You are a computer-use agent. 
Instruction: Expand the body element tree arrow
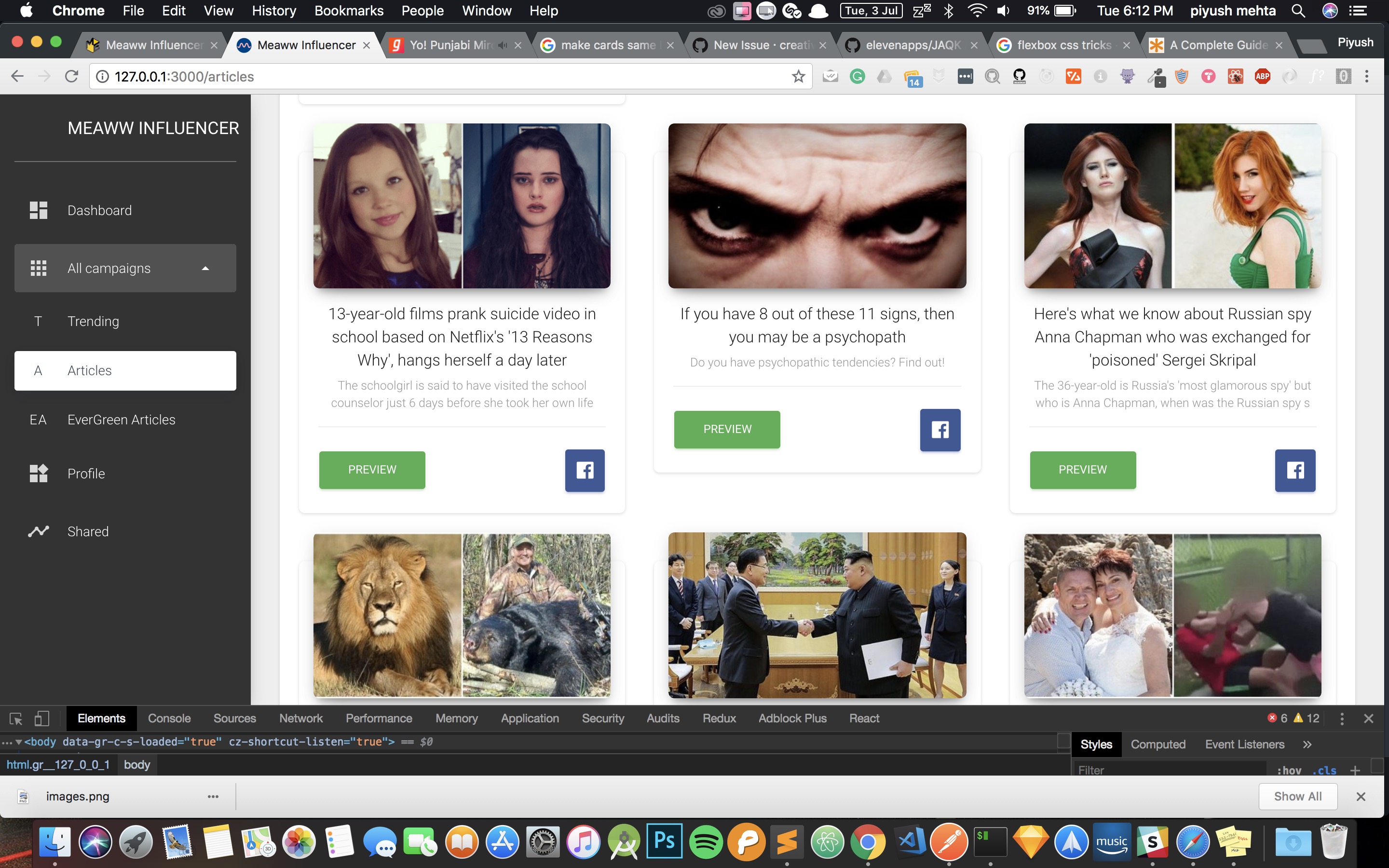pos(18,742)
